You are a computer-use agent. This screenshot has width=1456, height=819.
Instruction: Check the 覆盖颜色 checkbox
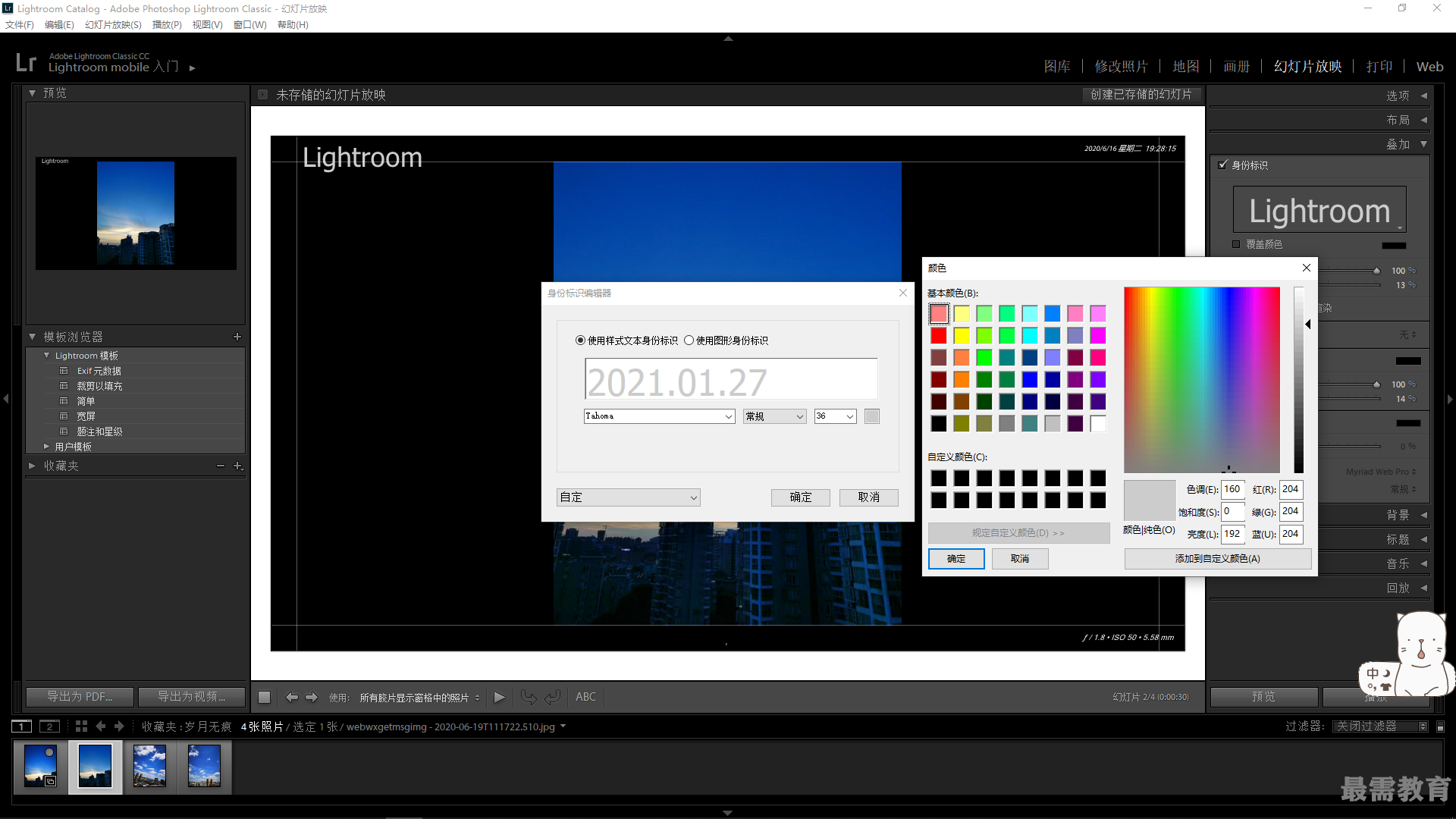[1236, 244]
